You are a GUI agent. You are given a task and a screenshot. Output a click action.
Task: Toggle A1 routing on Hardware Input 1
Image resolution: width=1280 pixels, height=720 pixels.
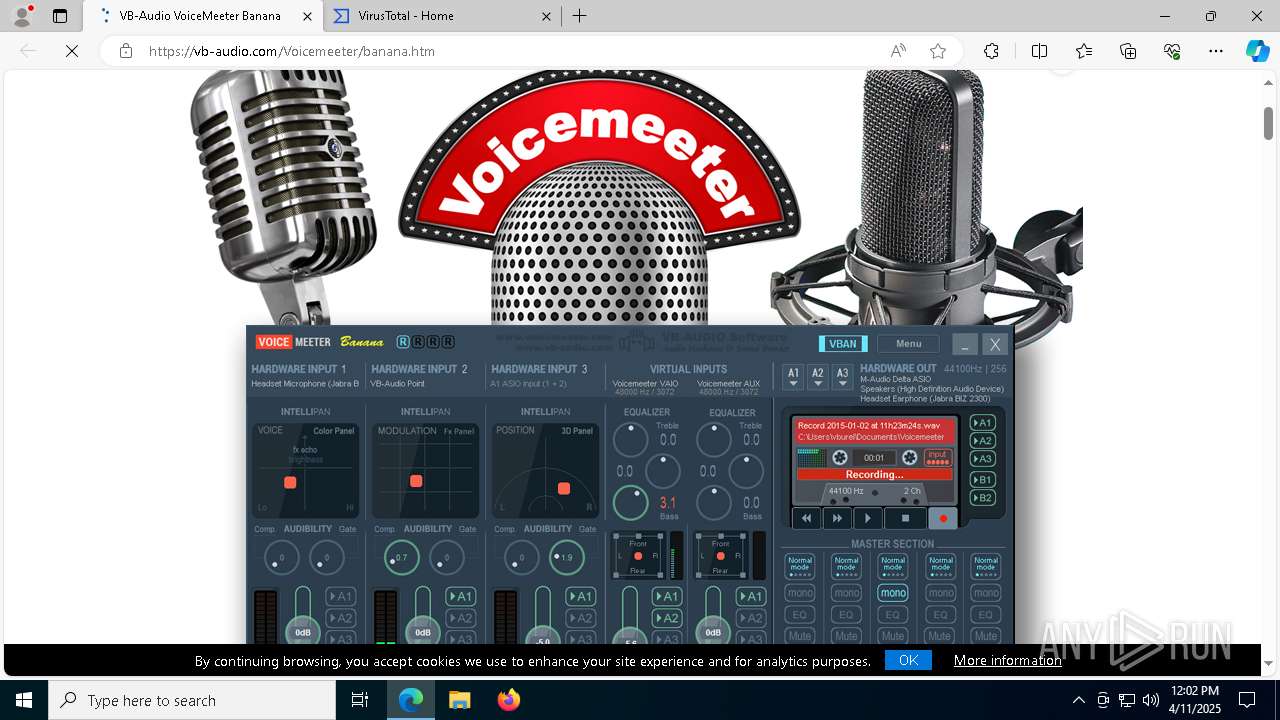340,597
